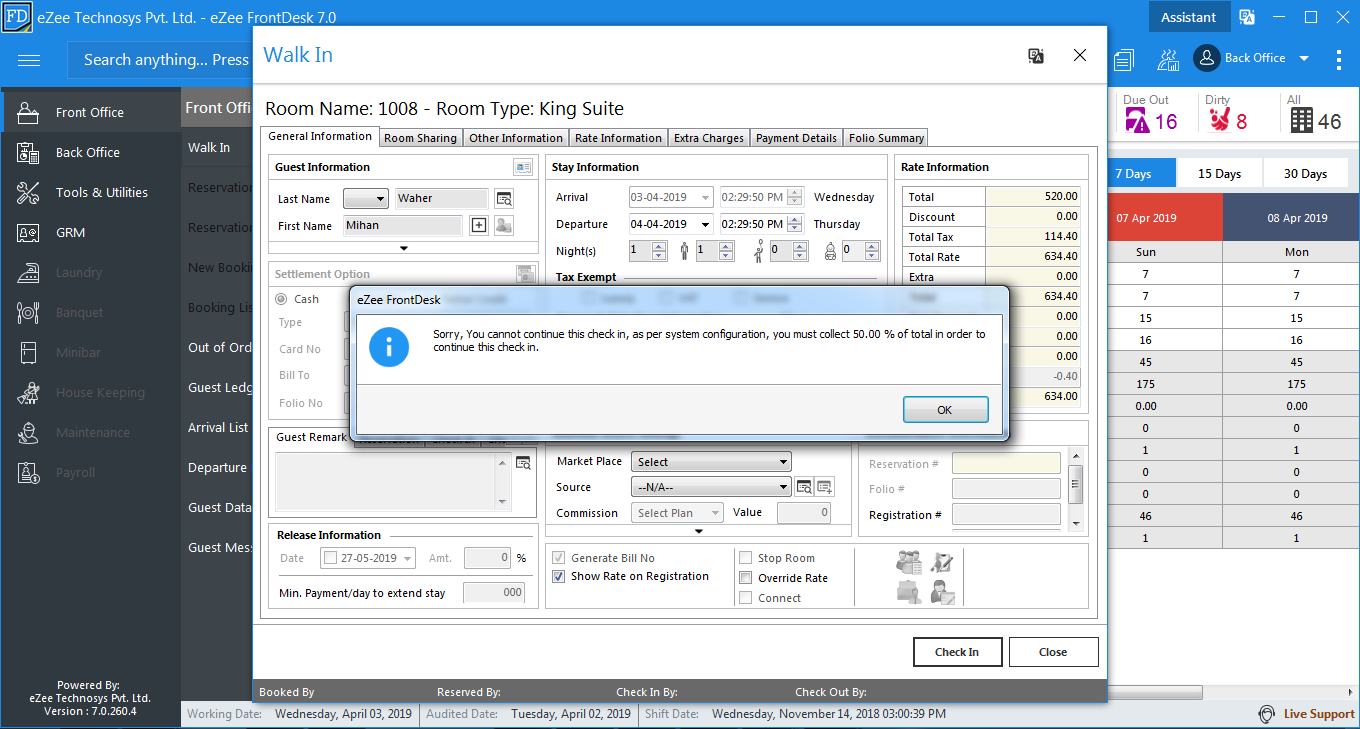Click the Banquet sidebar icon
The image size is (1360, 729).
coord(28,312)
